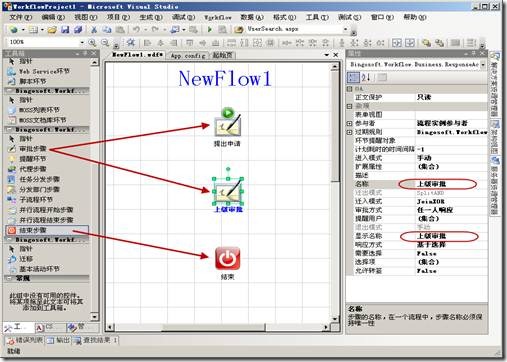Open the 错误列表 bottom tab

[x=25, y=340]
